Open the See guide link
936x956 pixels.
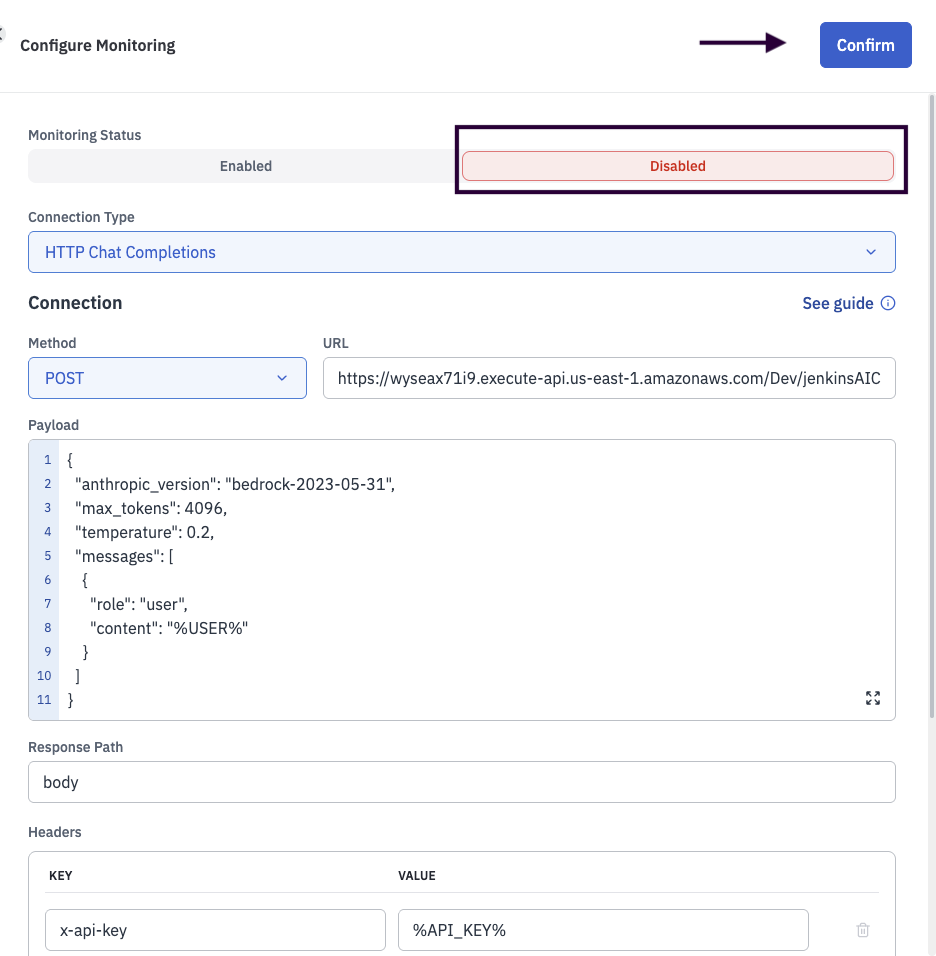837,303
